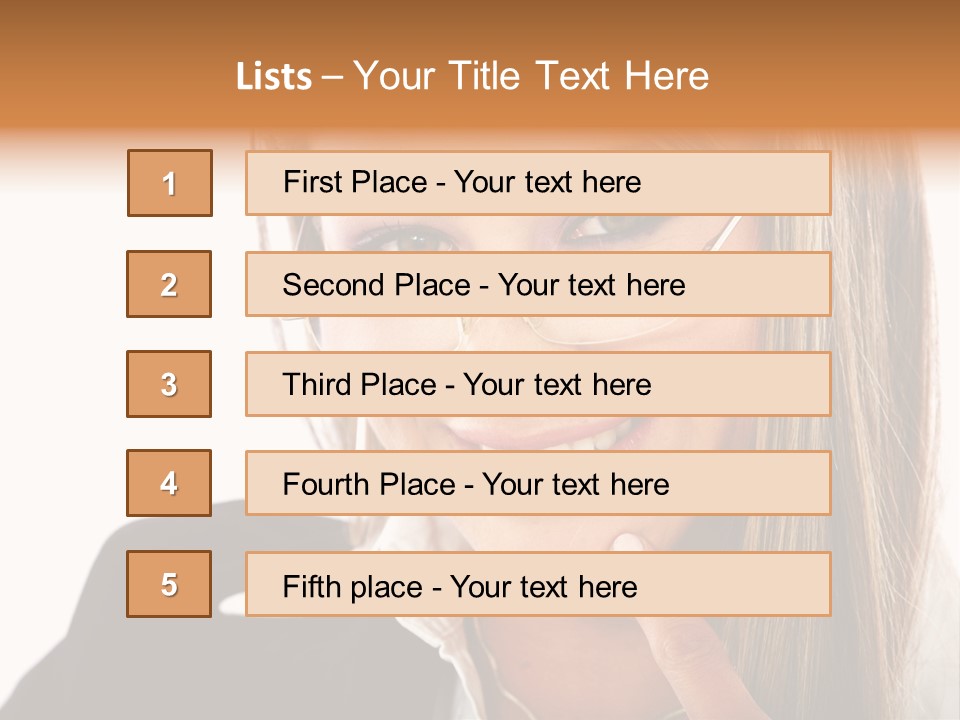960x720 pixels.
Task: Click the words First Place
Action: point(354,182)
